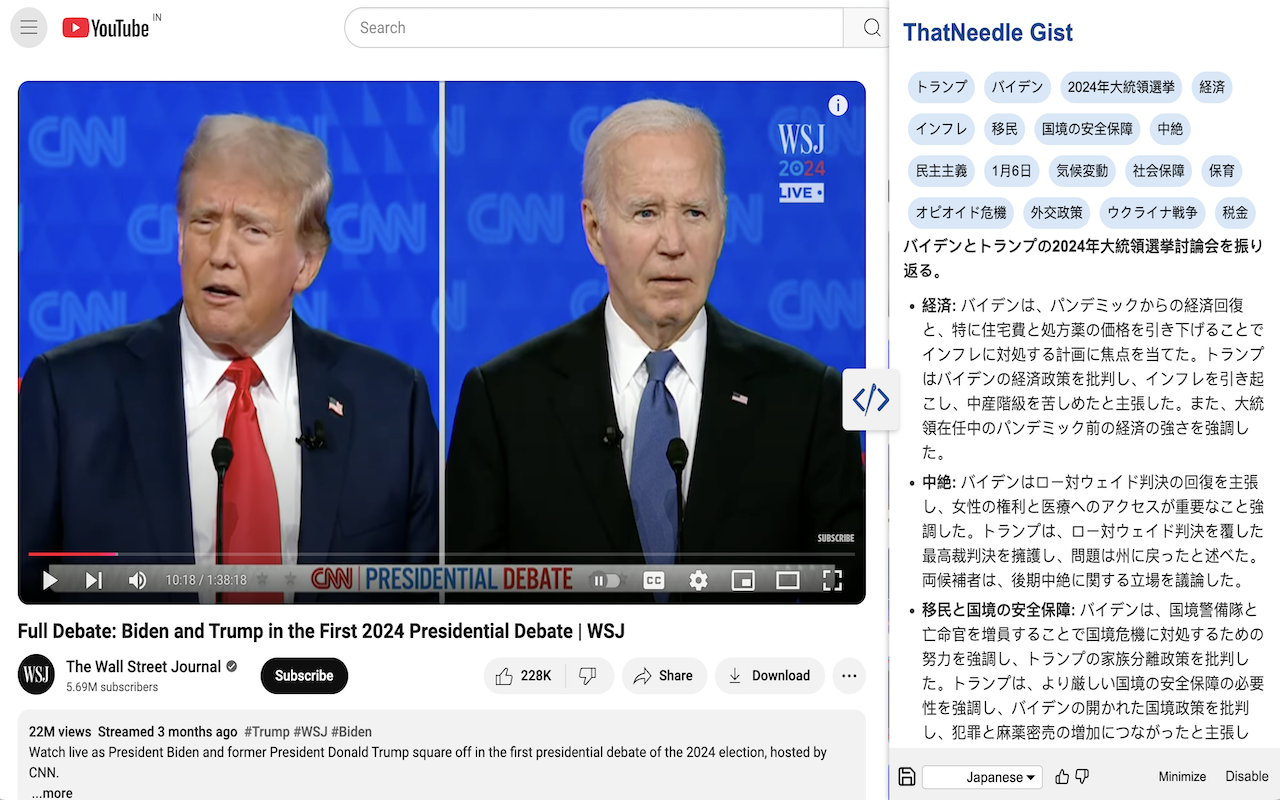Enter full screen mode
Screen dimensions: 1280x800
point(832,580)
